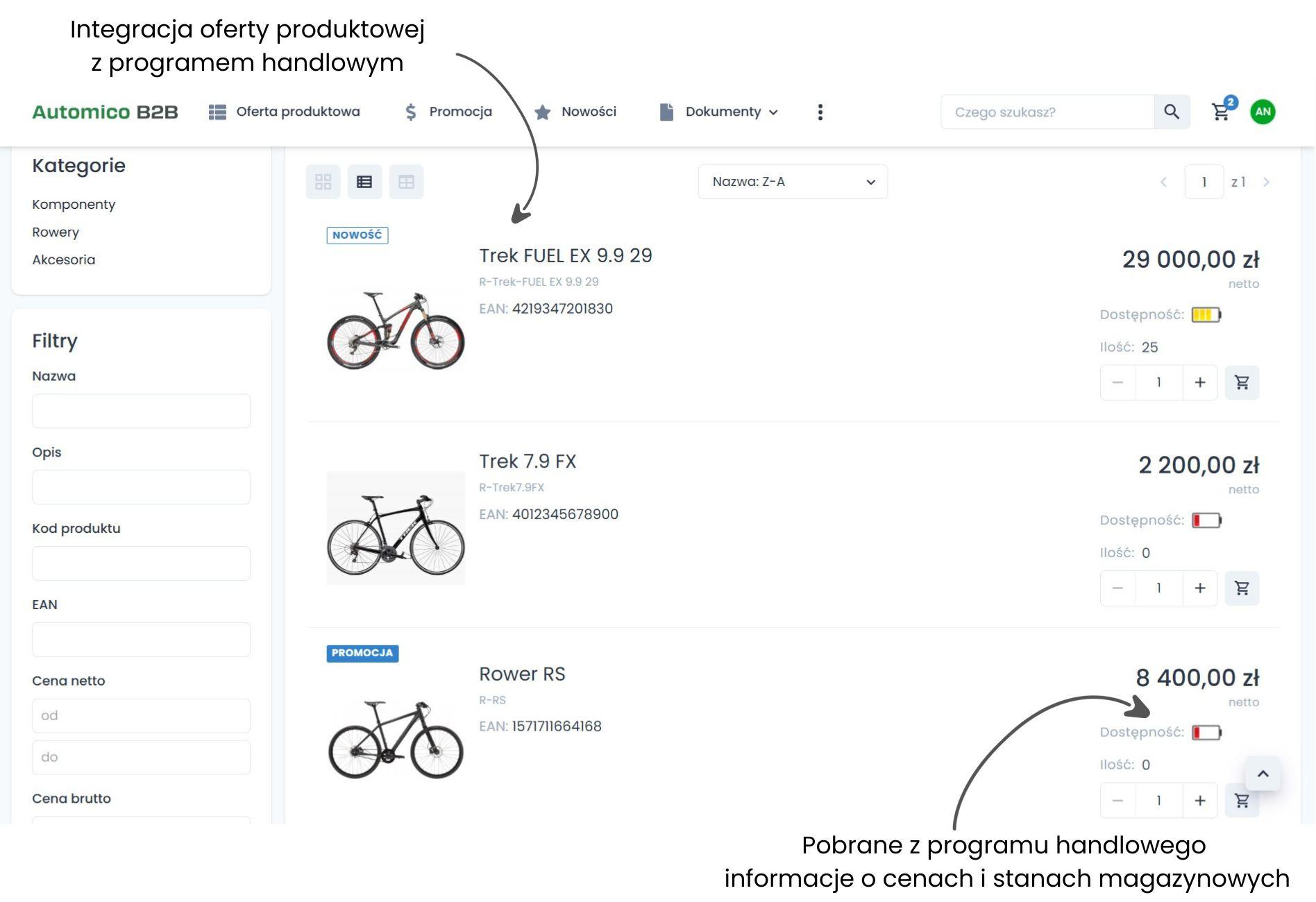Add Trek FUEL EX 9.9 29 to cart
1316x902 pixels.
click(x=1242, y=382)
